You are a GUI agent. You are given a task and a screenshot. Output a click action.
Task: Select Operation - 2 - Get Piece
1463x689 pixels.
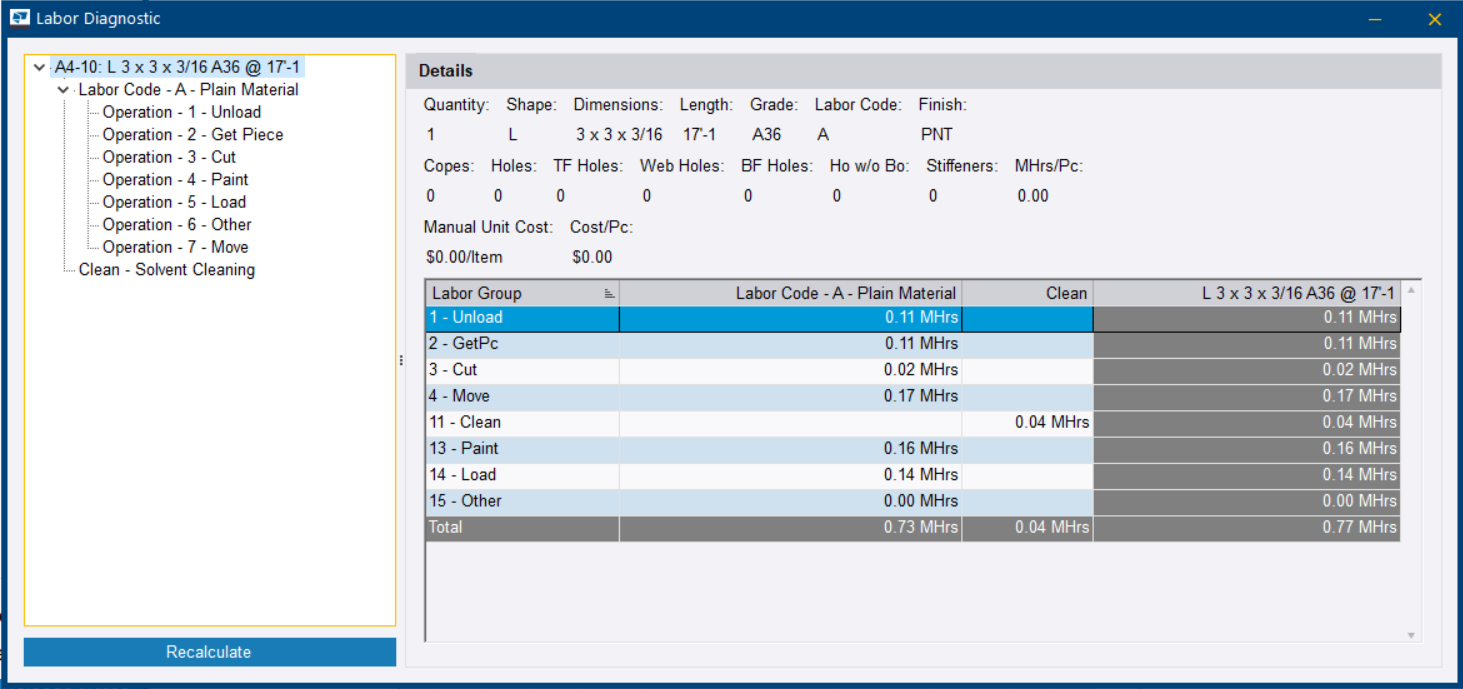[192, 135]
